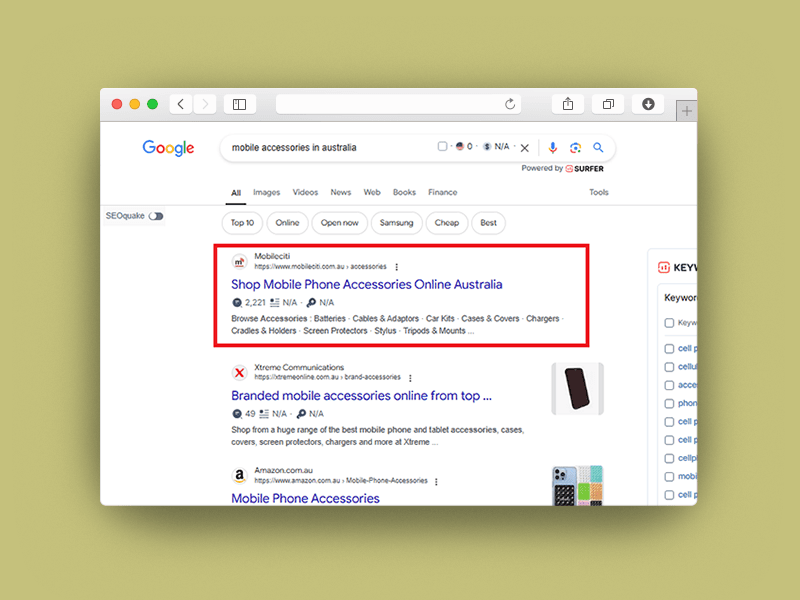Select the Samsung filter chip

point(397,223)
